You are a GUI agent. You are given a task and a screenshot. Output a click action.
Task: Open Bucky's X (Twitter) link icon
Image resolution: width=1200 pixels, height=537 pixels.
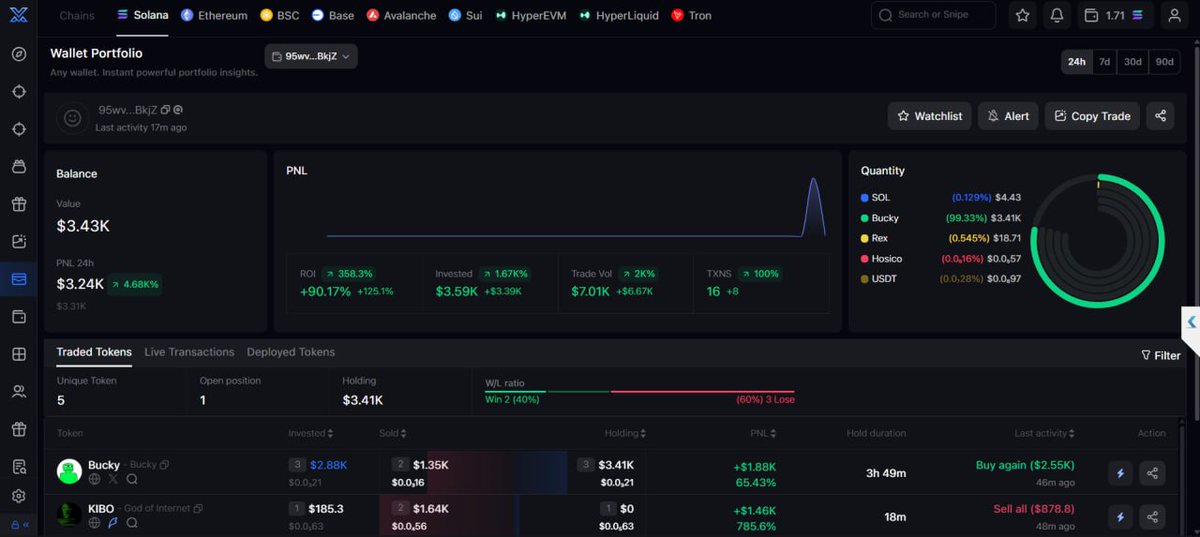pyautogui.click(x=113, y=480)
